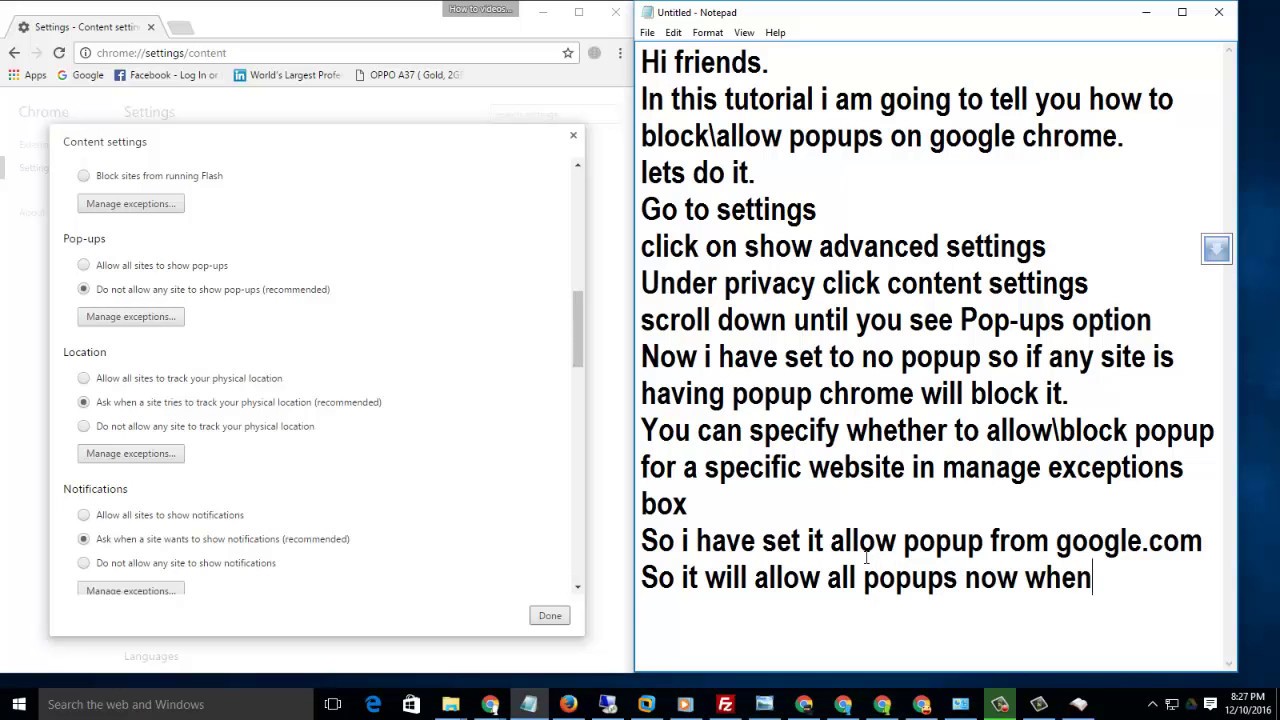The width and height of the screenshot is (1280, 720).
Task: Select Do not allow any site to show pop-ups
Action: point(84,290)
